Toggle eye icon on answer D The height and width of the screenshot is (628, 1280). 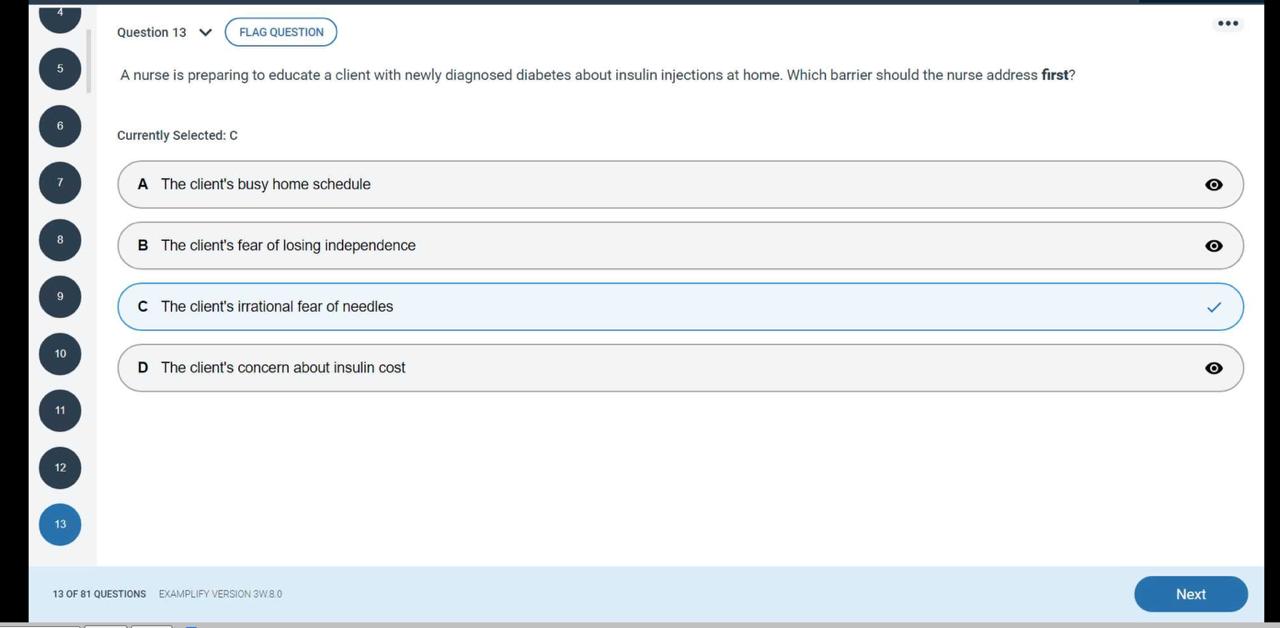click(1214, 368)
